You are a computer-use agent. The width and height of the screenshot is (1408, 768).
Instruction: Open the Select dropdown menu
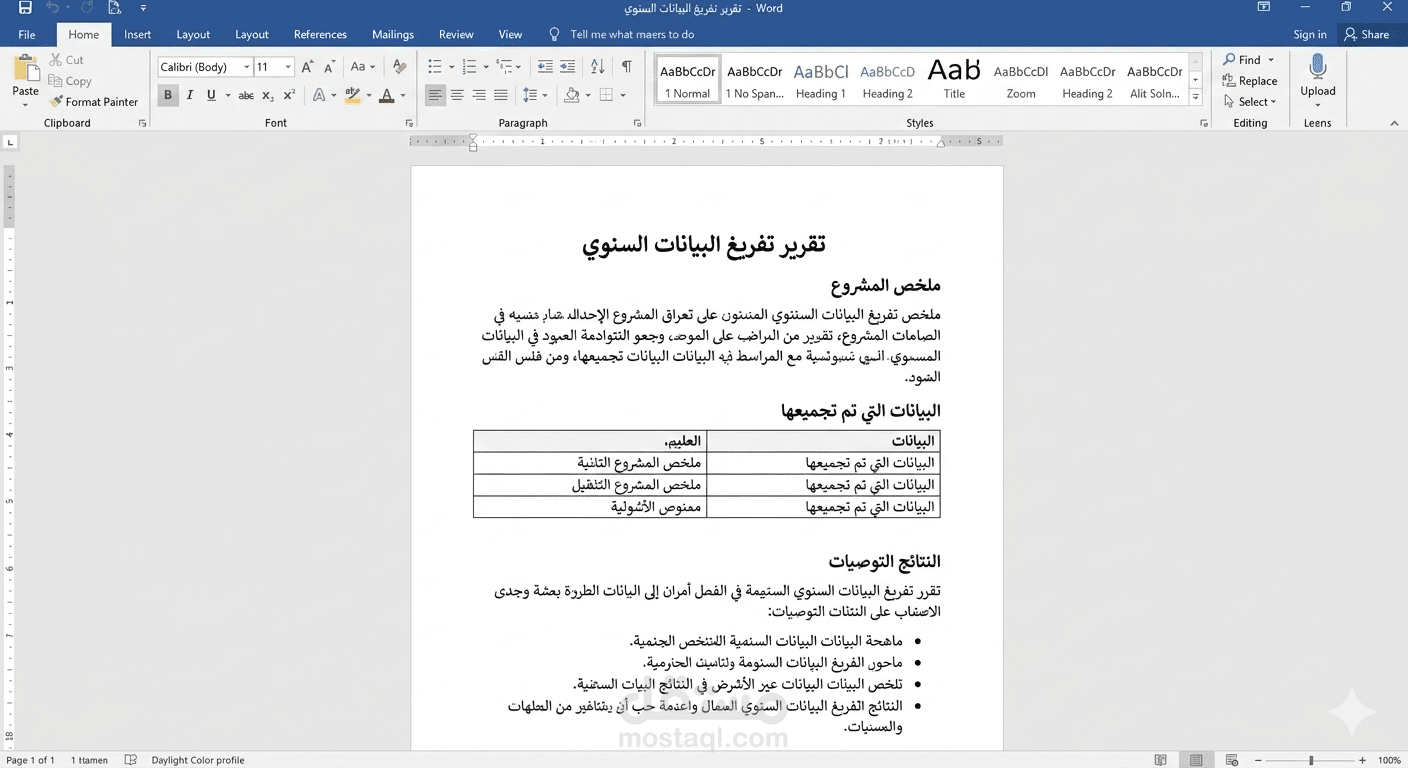[x=1250, y=102]
